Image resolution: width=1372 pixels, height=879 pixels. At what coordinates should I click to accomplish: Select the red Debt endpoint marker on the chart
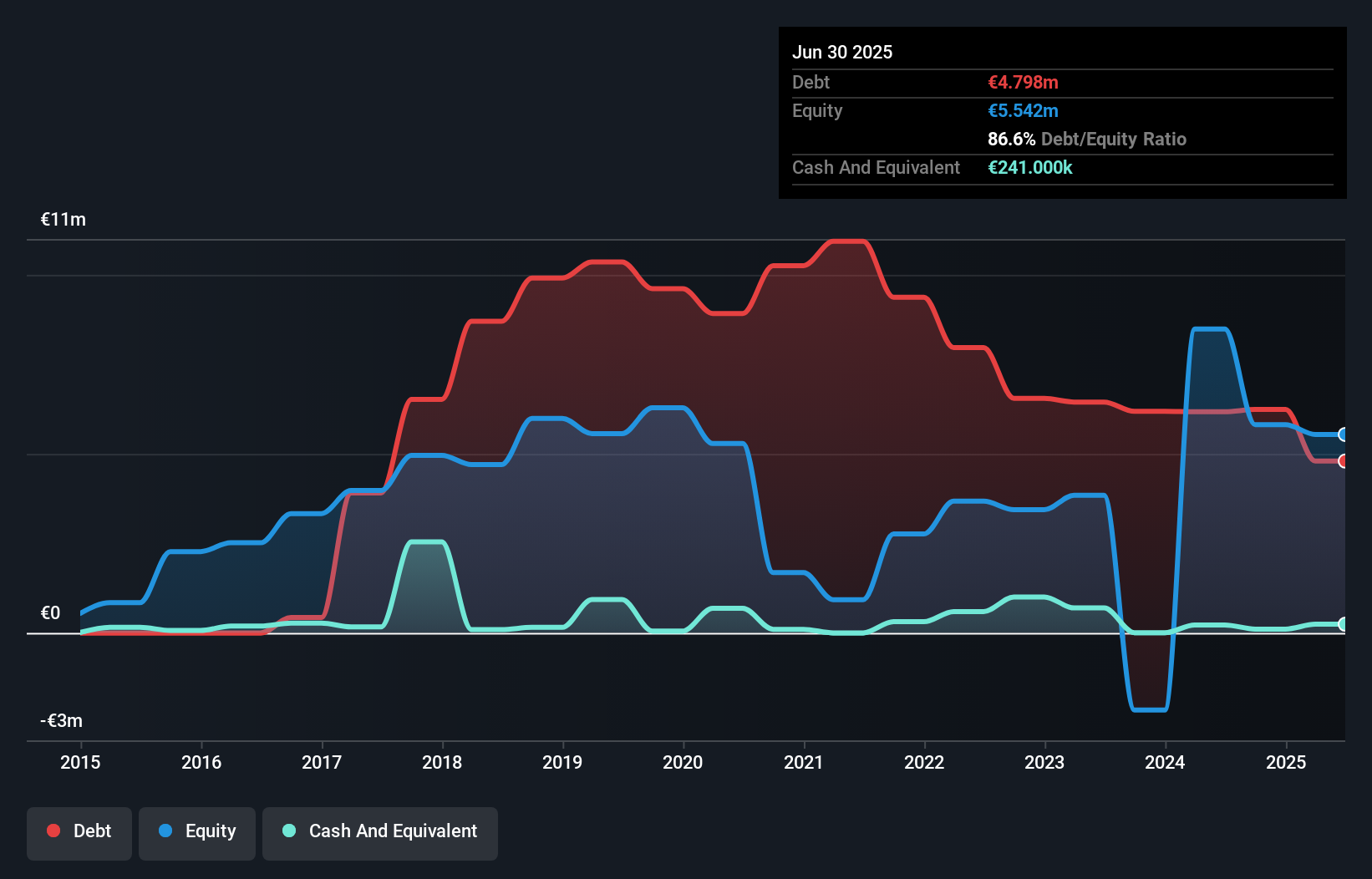click(1343, 460)
